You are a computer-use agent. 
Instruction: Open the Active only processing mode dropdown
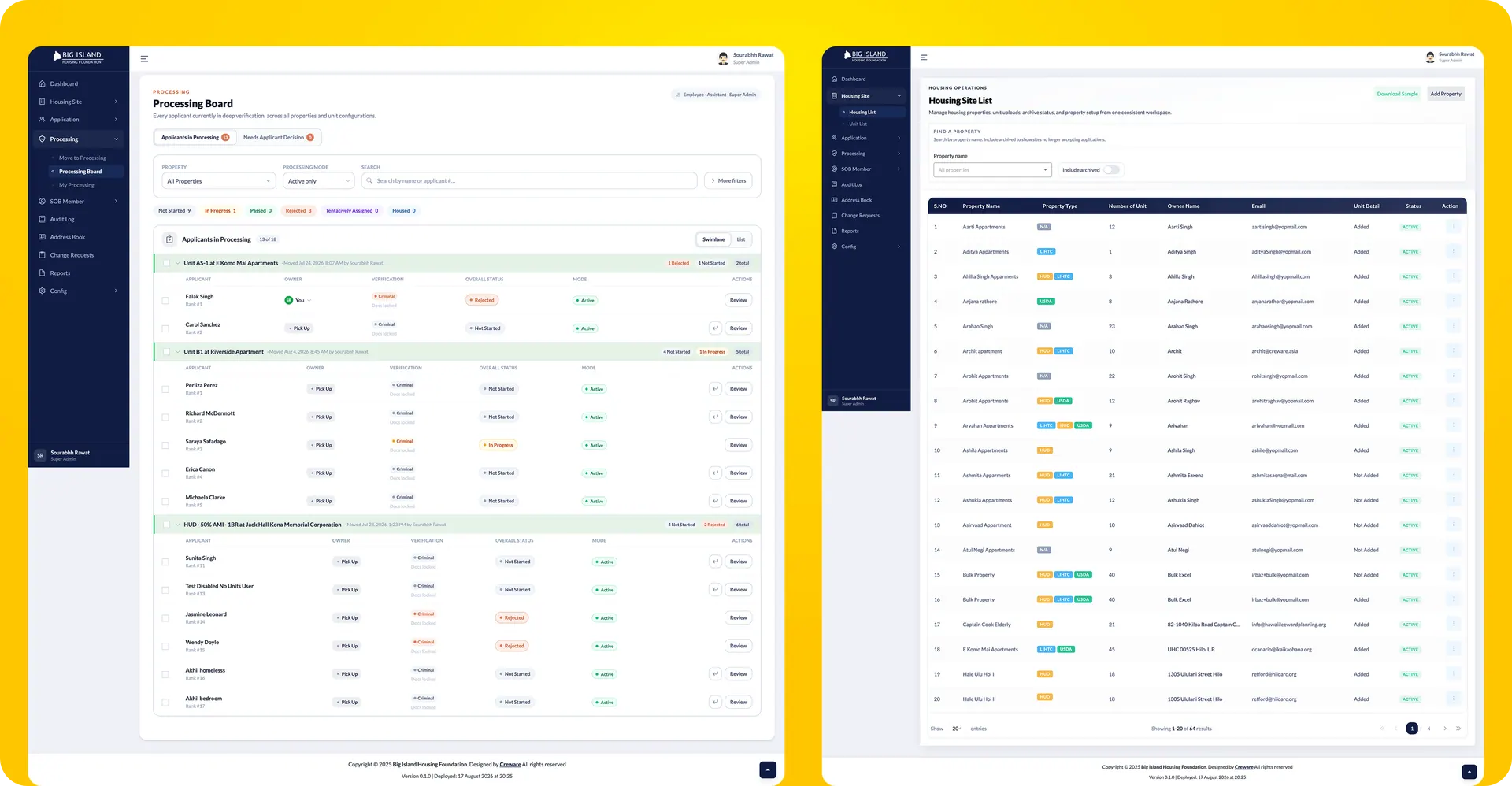point(319,181)
